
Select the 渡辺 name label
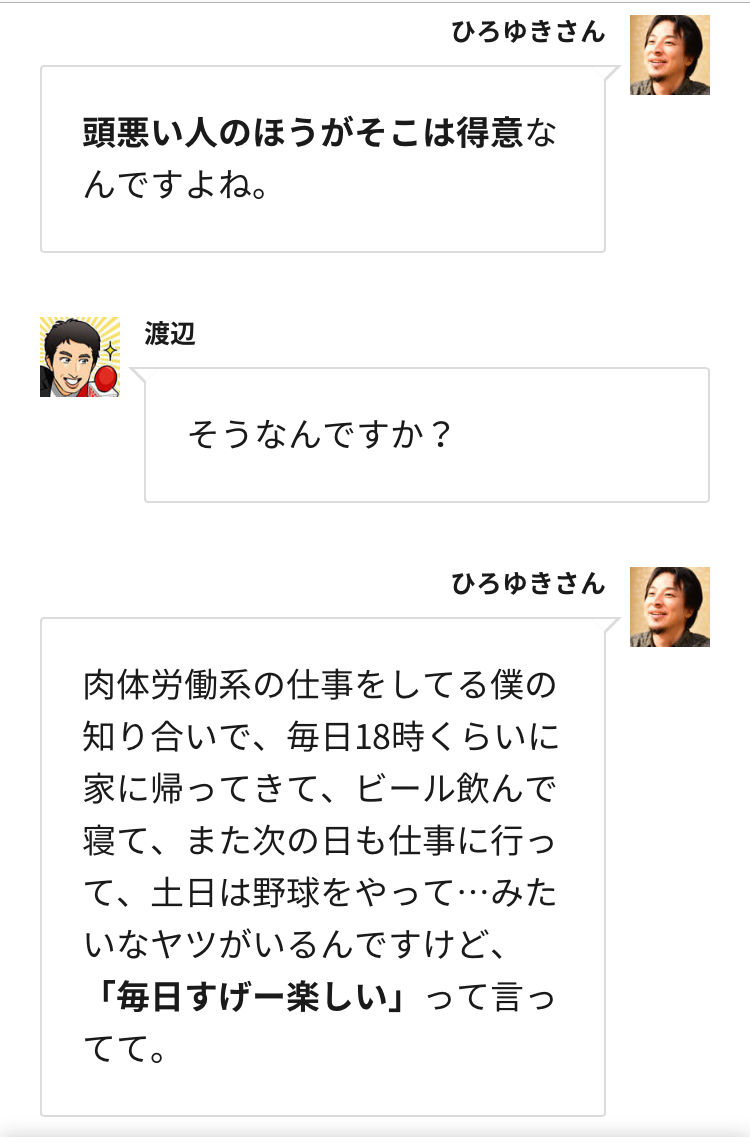(x=170, y=334)
